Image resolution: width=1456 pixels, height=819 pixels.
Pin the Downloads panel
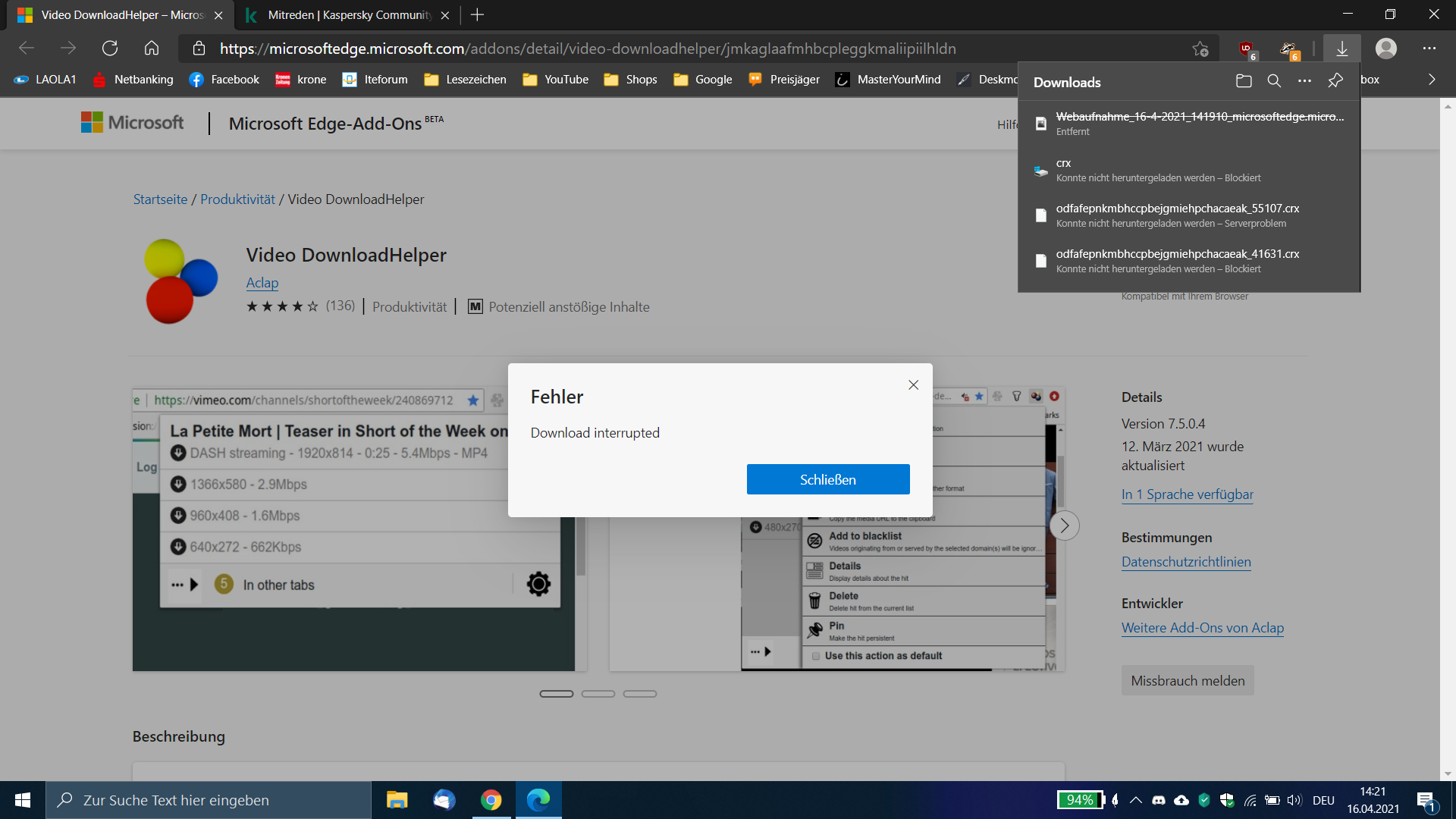(1335, 81)
